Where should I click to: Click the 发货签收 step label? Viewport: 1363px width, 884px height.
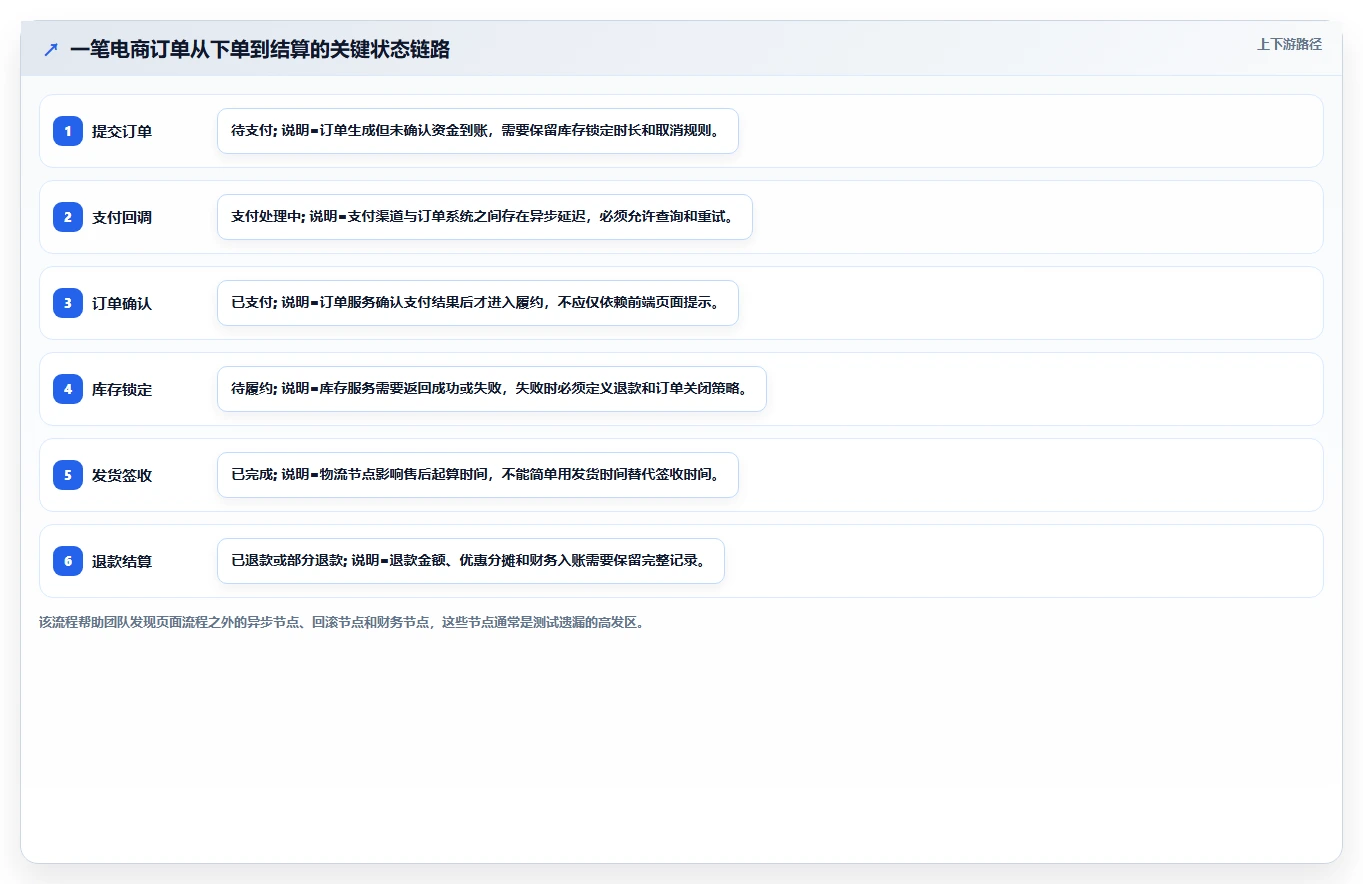pos(122,475)
